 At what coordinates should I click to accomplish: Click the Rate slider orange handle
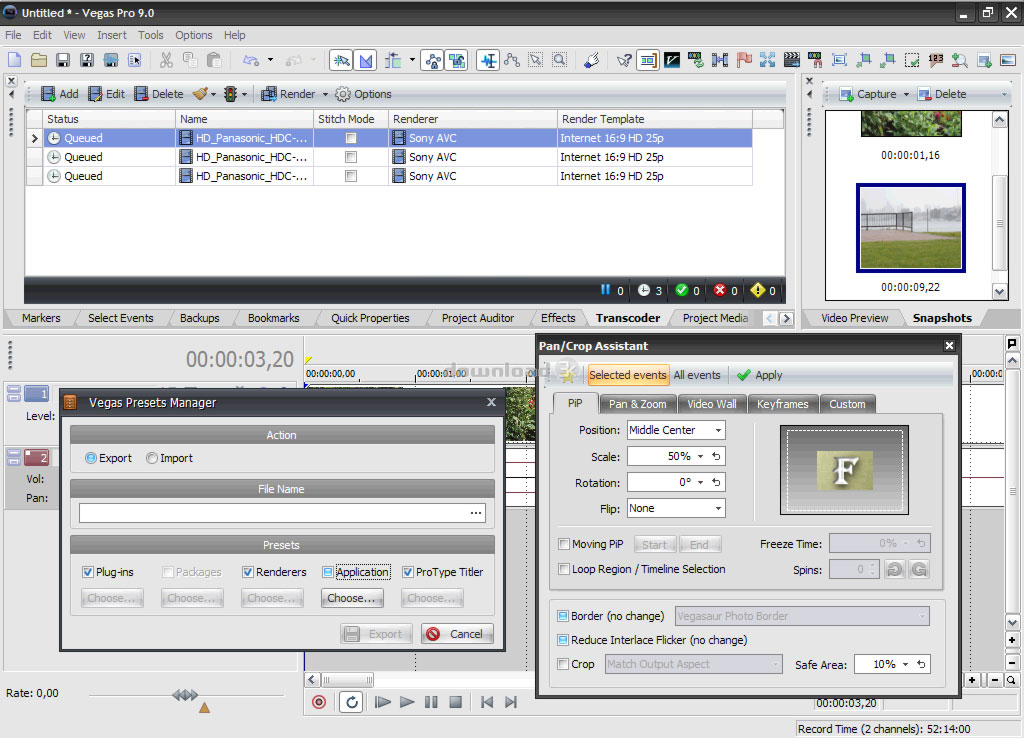coord(204,707)
